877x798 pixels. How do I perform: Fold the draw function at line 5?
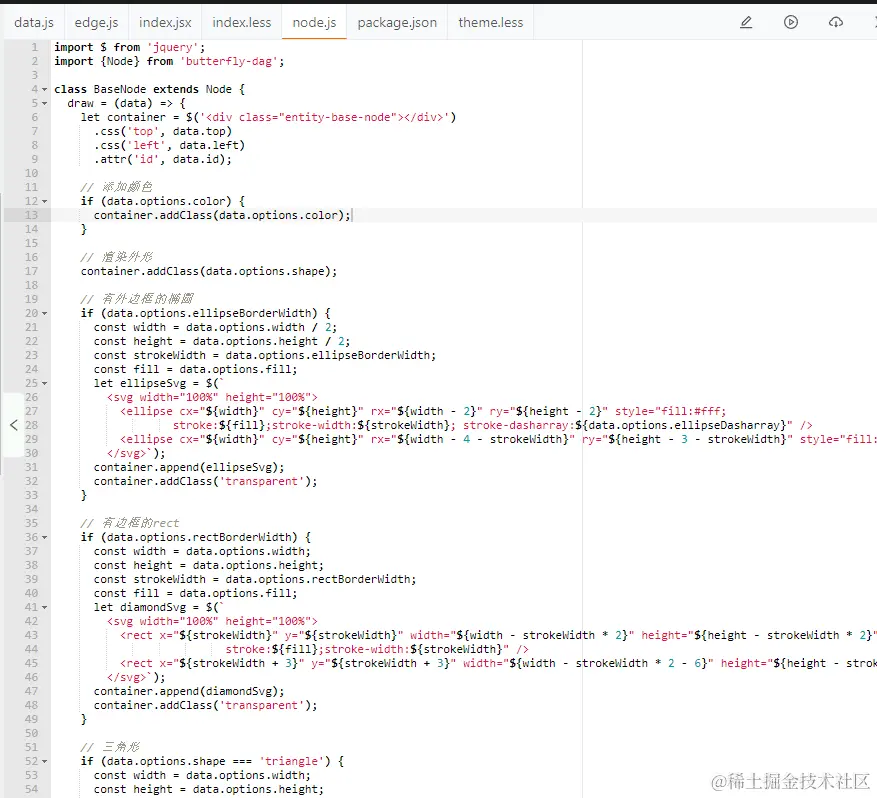(x=45, y=103)
